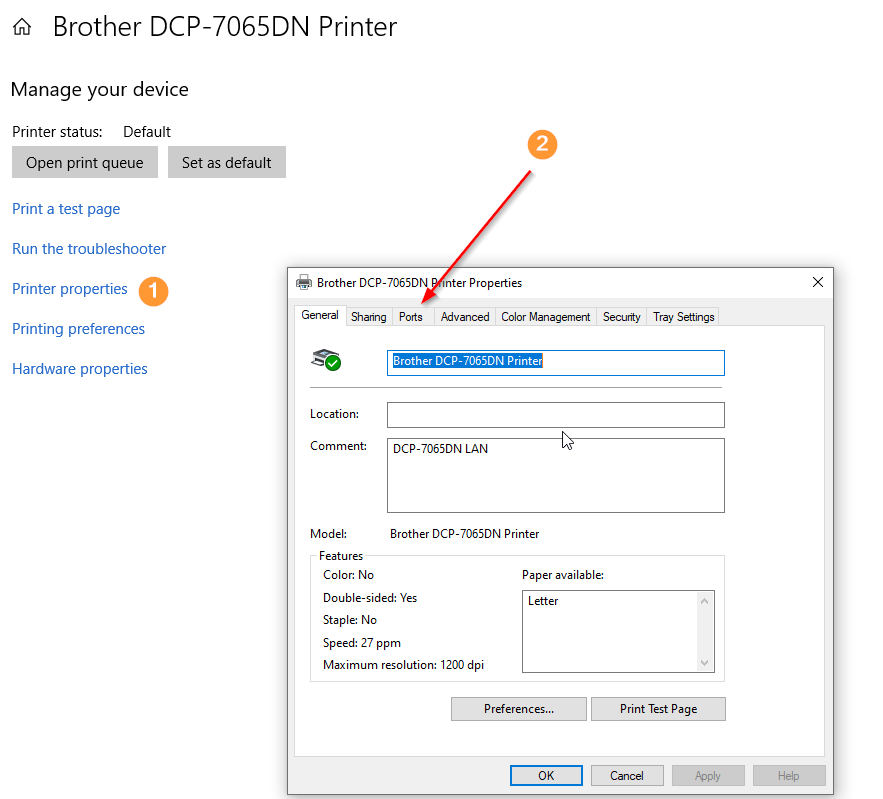This screenshot has height=799, width=883.
Task: Click scroll up arrow of paper list
Action: (704, 601)
